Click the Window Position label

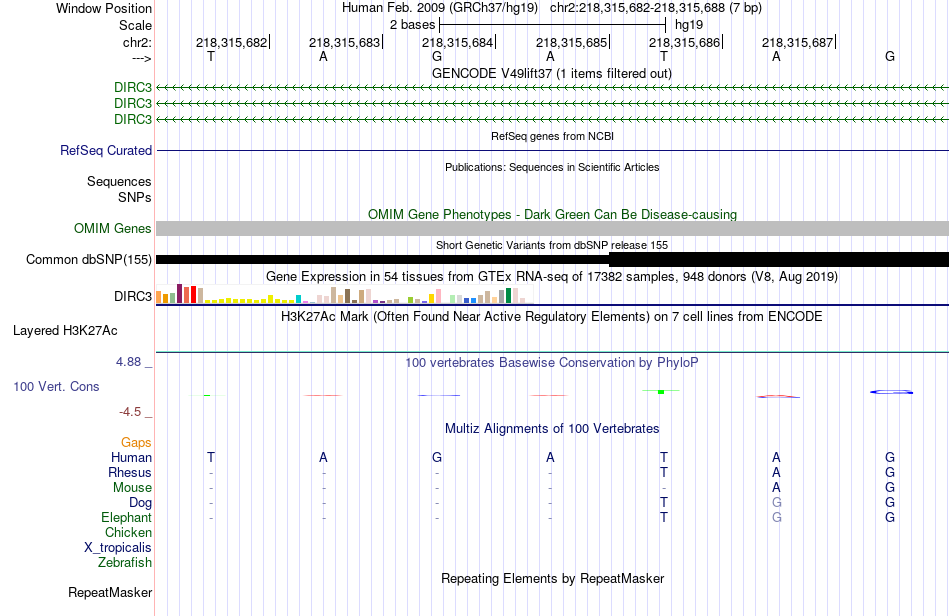[x=104, y=8]
